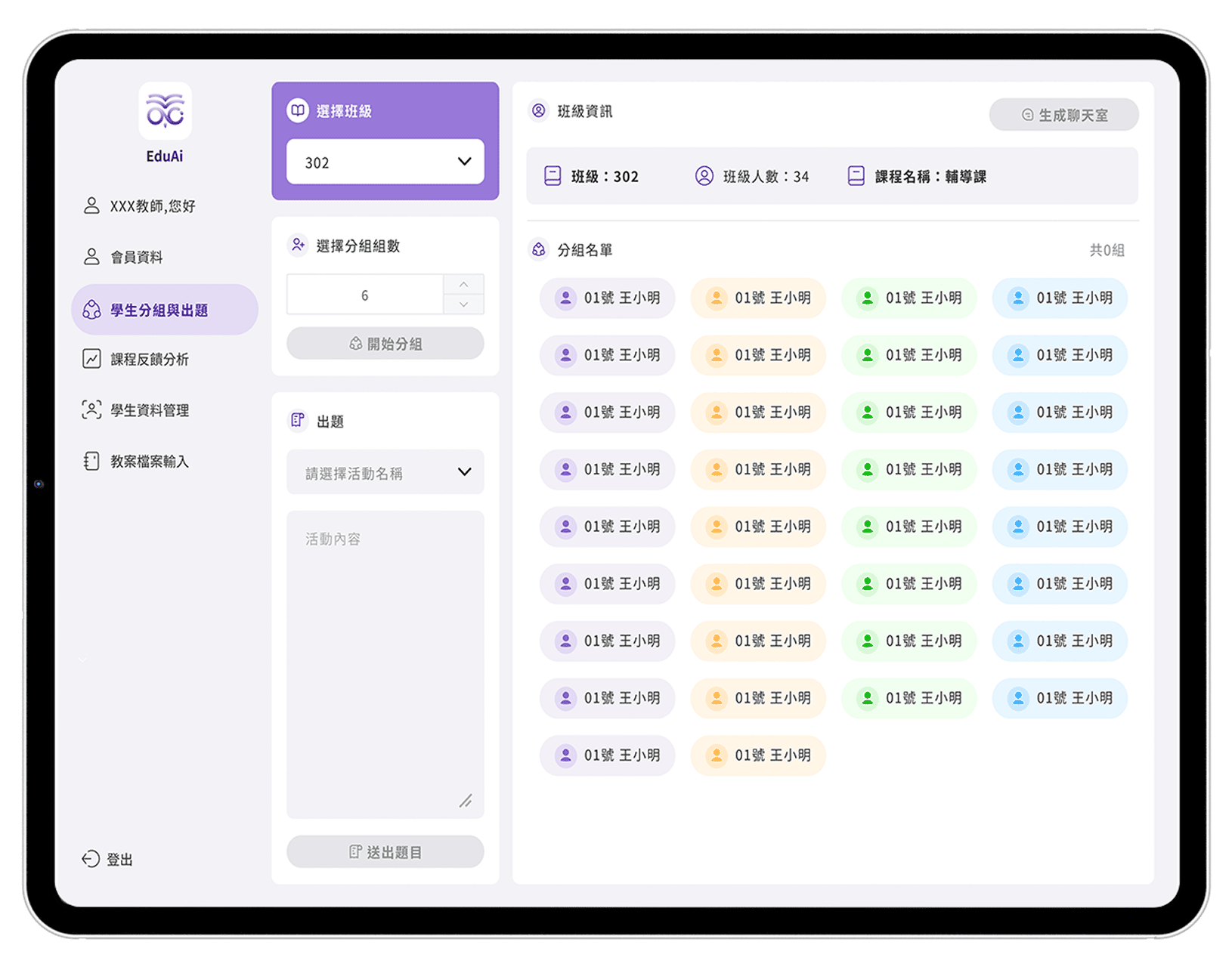The image size is (1232, 970).
Task: Click the group icon beside 分組名單
Action: [538, 249]
